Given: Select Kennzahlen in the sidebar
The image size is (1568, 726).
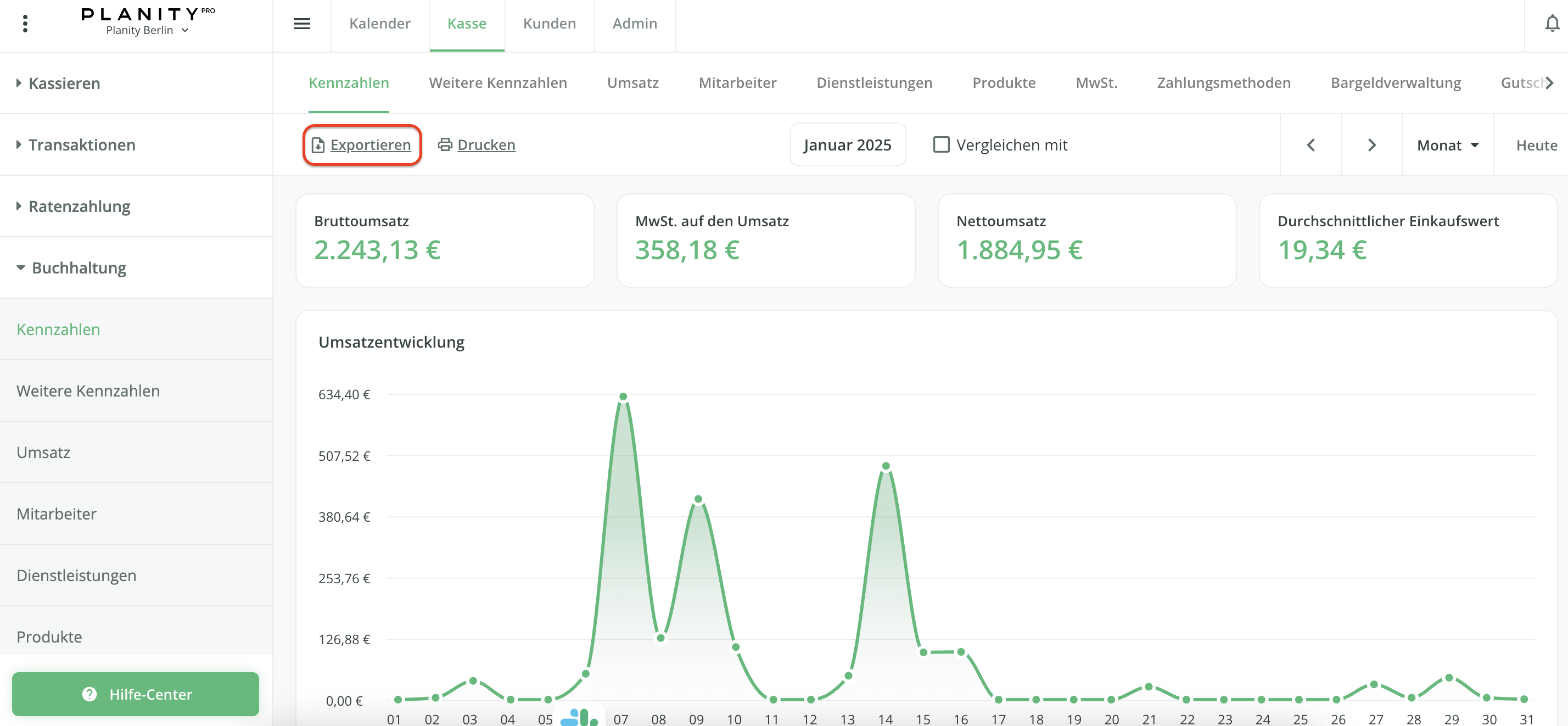Looking at the screenshot, I should click(x=136, y=330).
